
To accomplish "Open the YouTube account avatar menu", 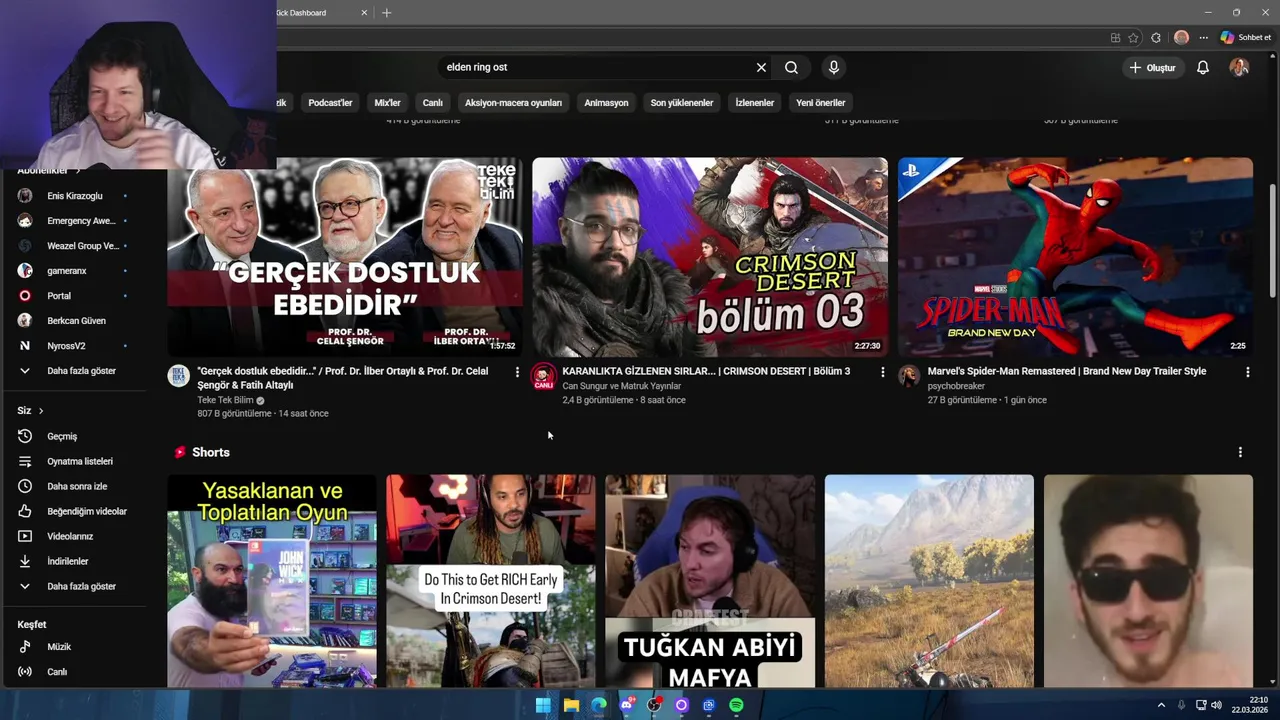I will (x=1239, y=67).
